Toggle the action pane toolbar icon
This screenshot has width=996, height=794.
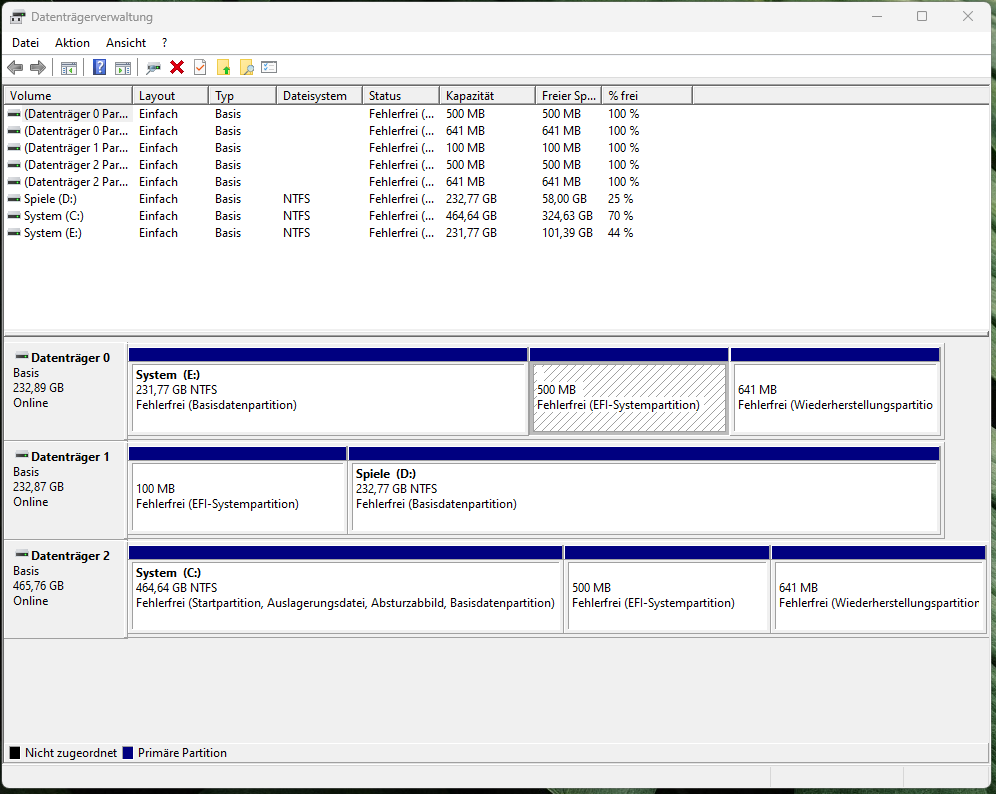click(123, 67)
